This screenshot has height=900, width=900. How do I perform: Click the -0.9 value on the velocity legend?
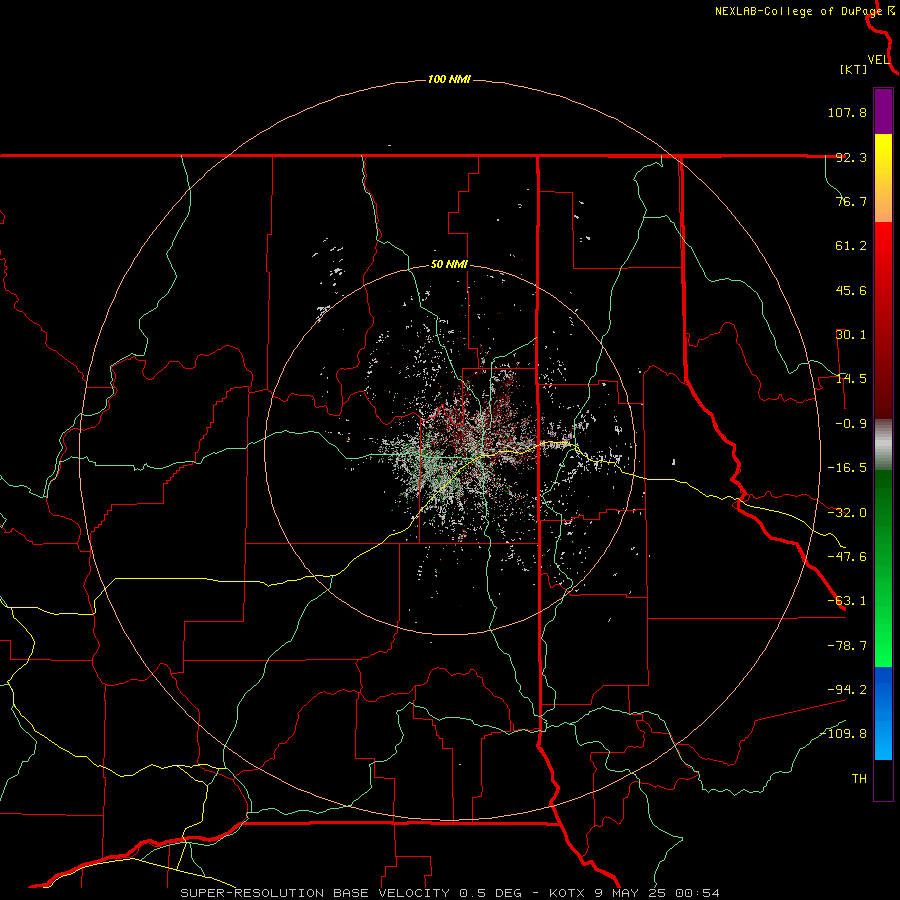coord(851,424)
